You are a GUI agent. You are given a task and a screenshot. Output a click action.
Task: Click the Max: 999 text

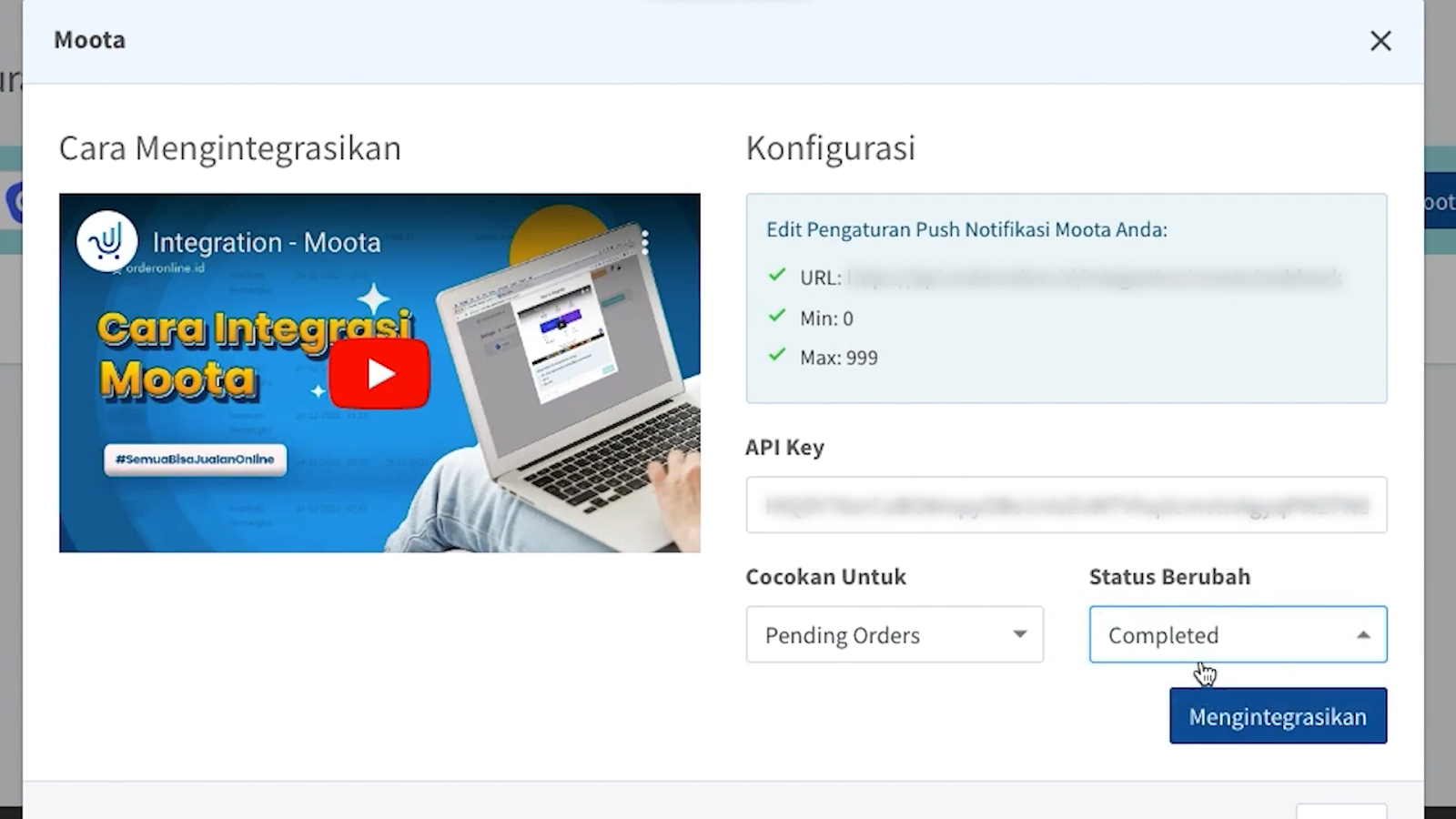[x=839, y=358]
